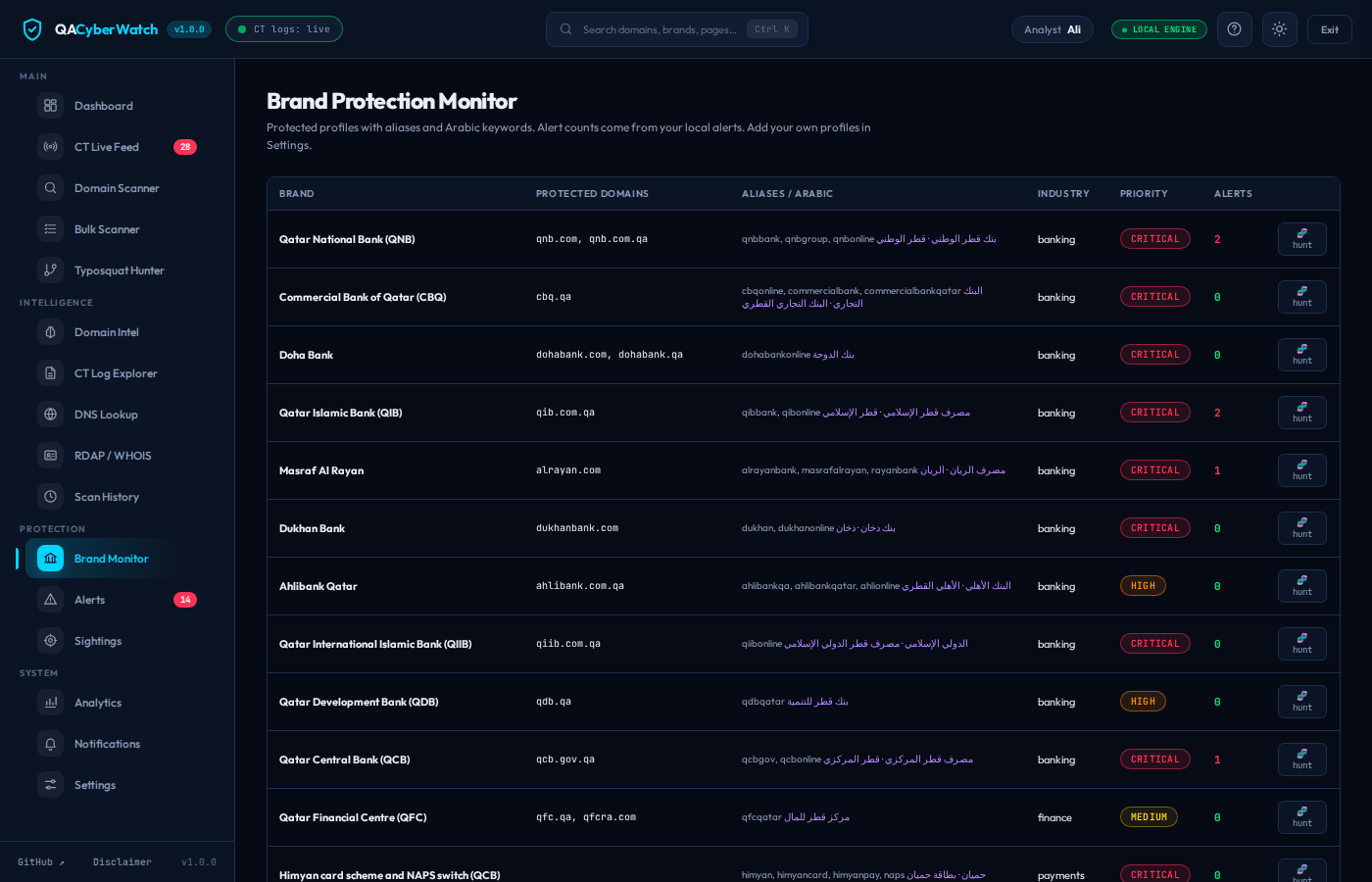This screenshot has height=882, width=1372.
Task: Focus the Search domains, brands, pages field
Action: (x=677, y=29)
